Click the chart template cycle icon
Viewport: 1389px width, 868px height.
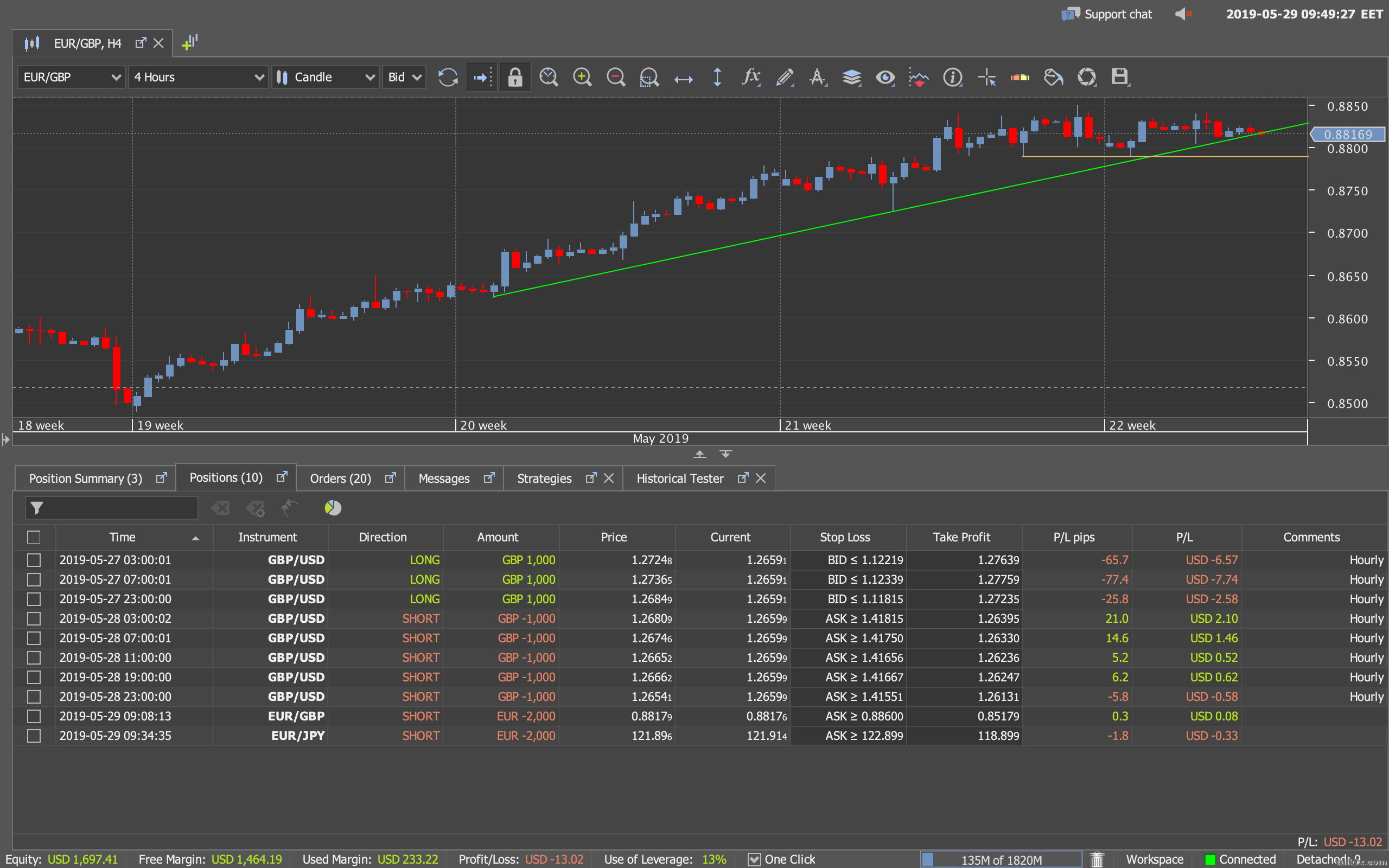point(1087,78)
